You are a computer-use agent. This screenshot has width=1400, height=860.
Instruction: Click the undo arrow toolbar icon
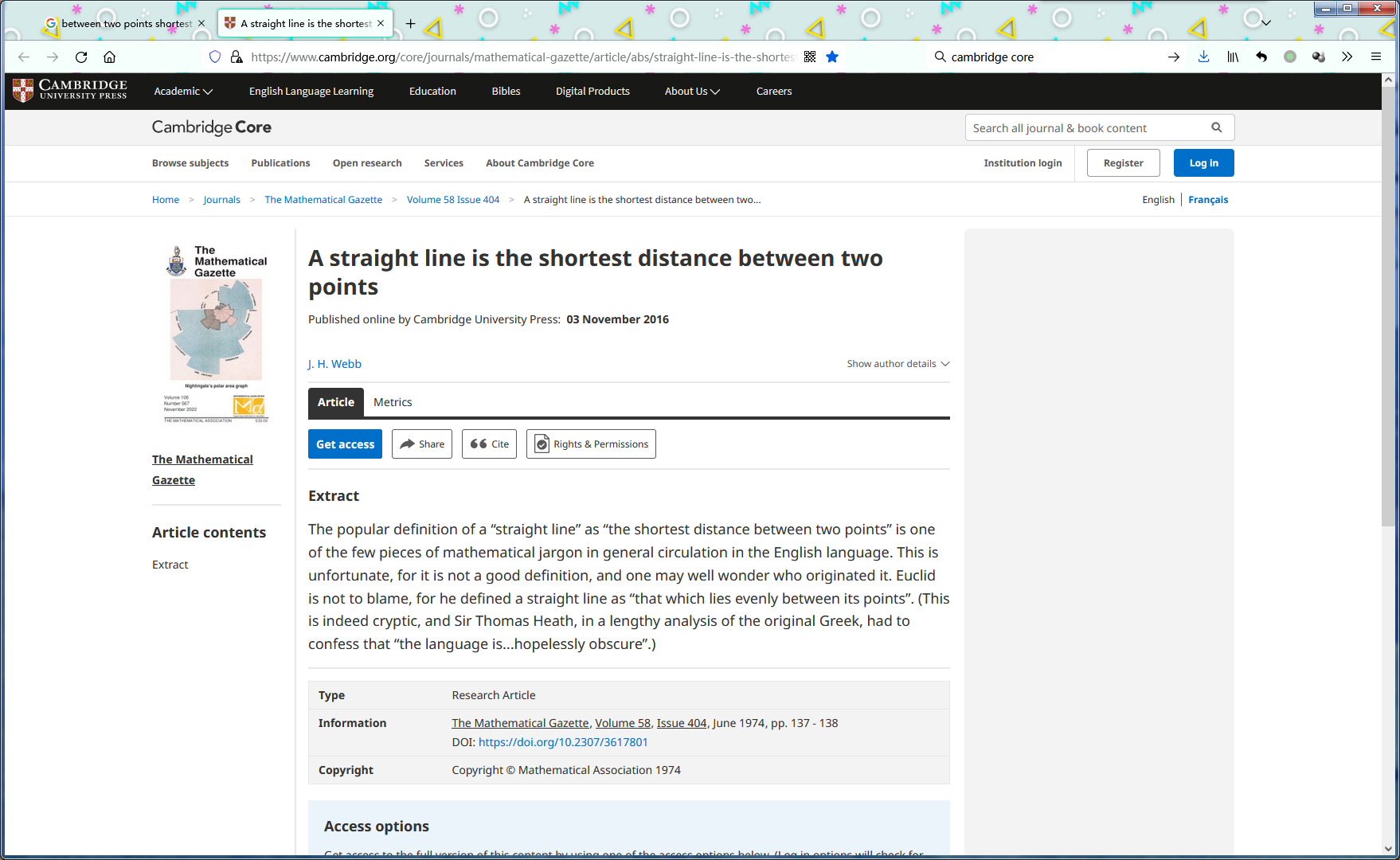pos(1261,57)
